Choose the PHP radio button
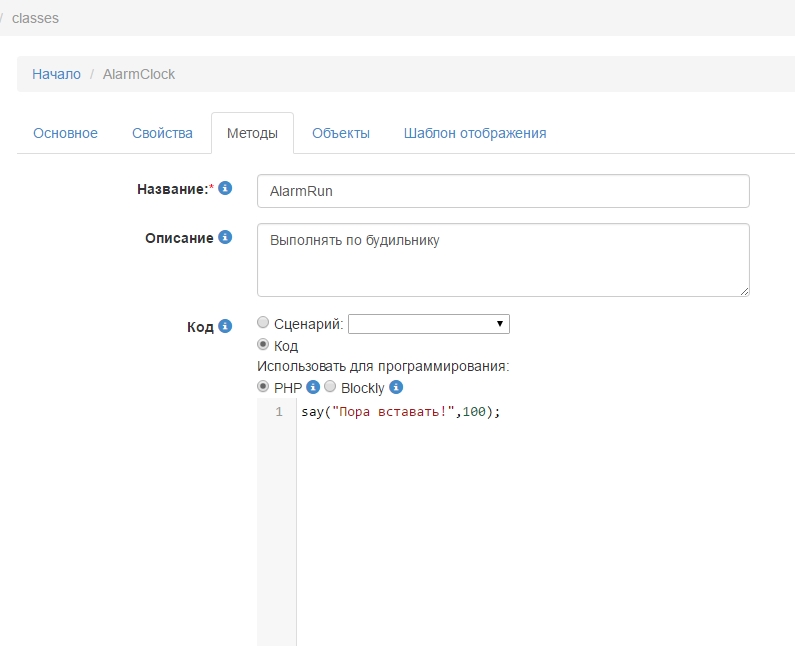795x646 pixels. [263, 386]
